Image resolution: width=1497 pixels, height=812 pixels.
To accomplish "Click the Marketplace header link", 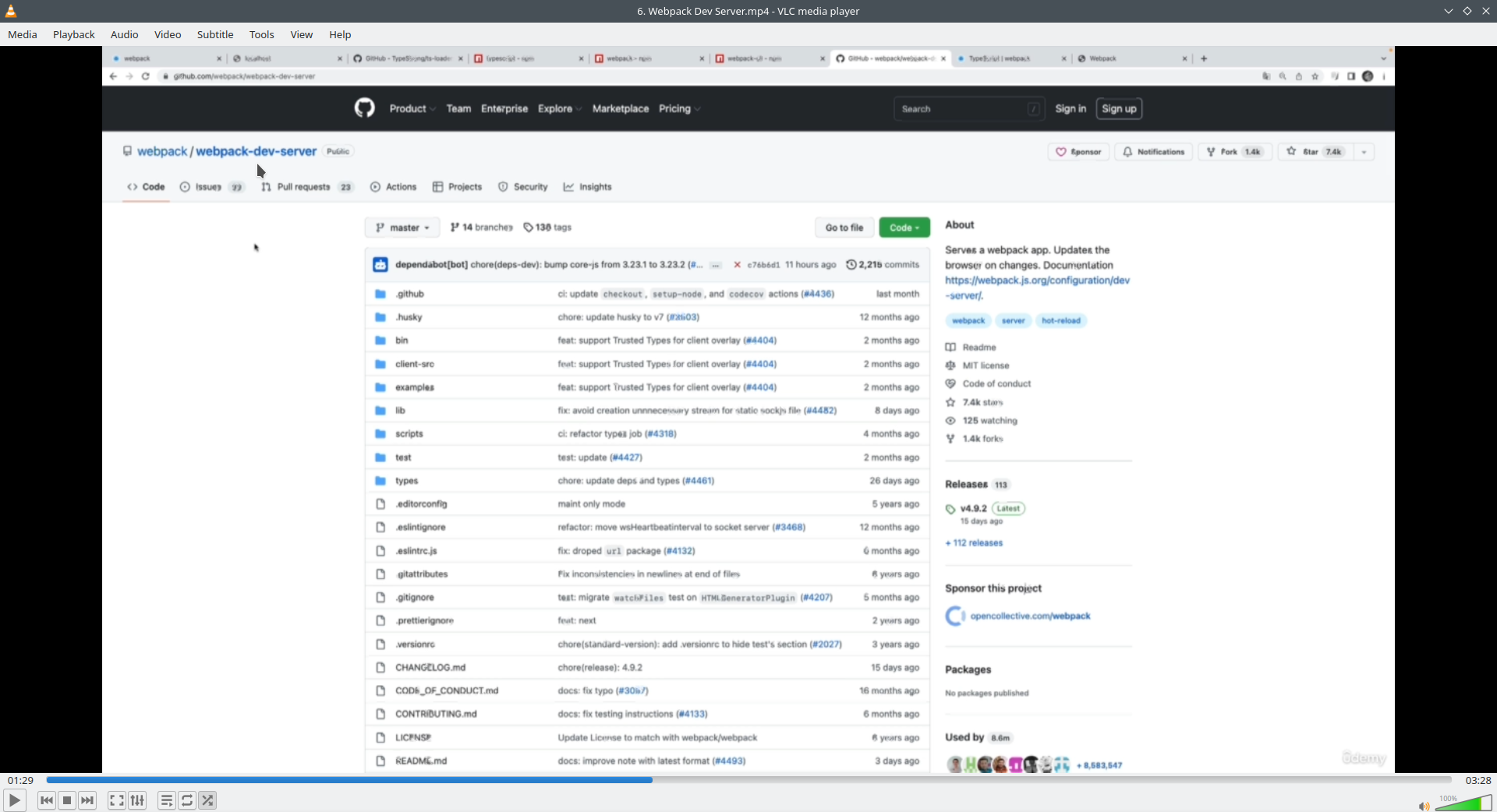I will tap(621, 109).
